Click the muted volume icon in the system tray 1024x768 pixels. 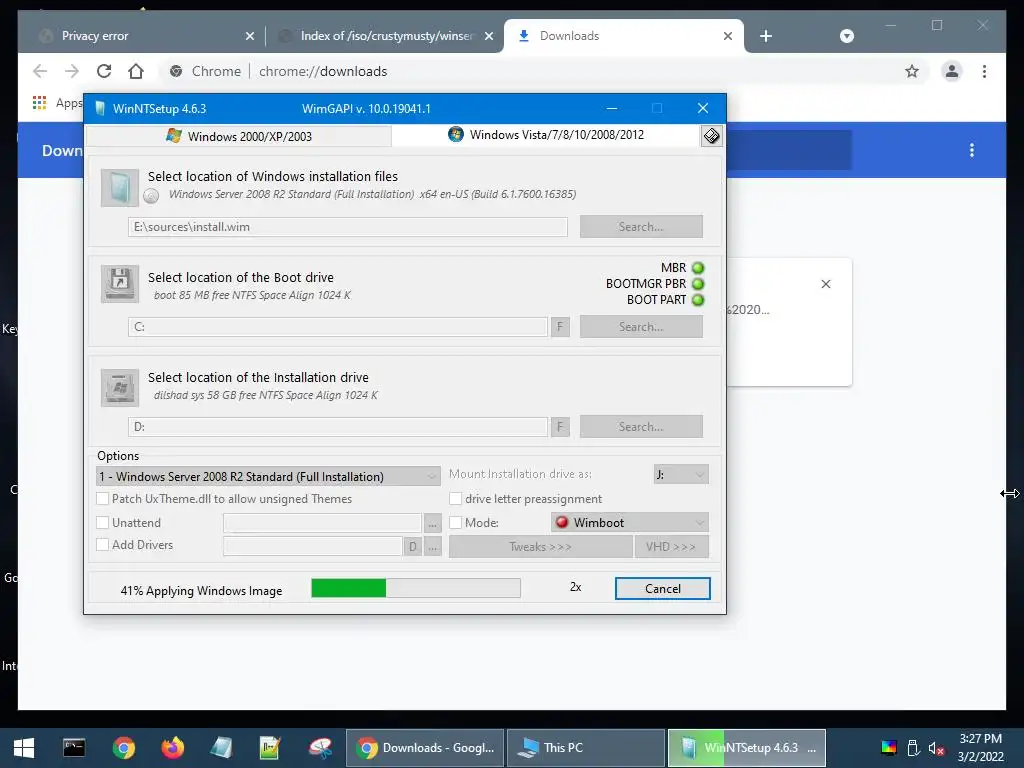pyautogui.click(x=936, y=748)
